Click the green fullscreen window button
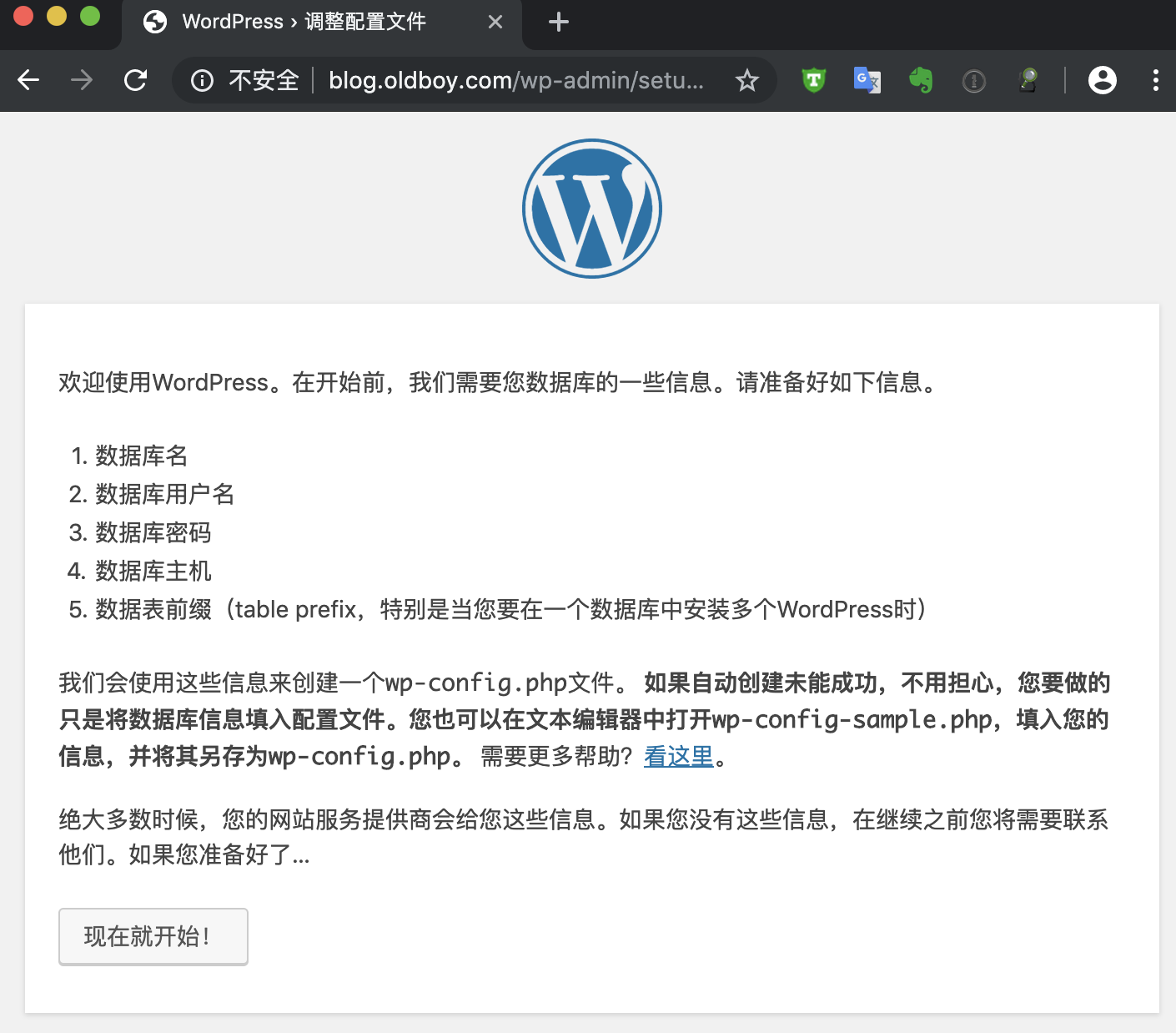This screenshot has width=1176, height=1033. [90, 17]
